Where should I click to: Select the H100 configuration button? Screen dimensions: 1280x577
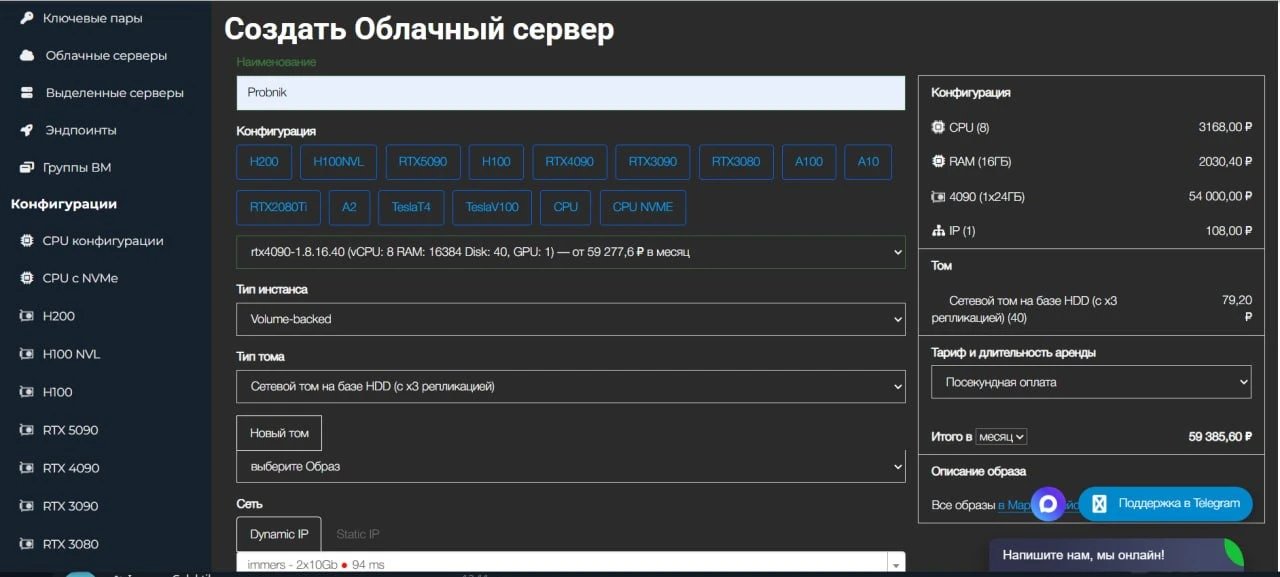(x=496, y=161)
